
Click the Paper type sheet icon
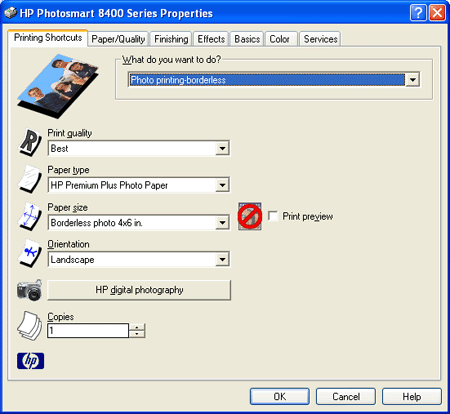(x=30, y=179)
